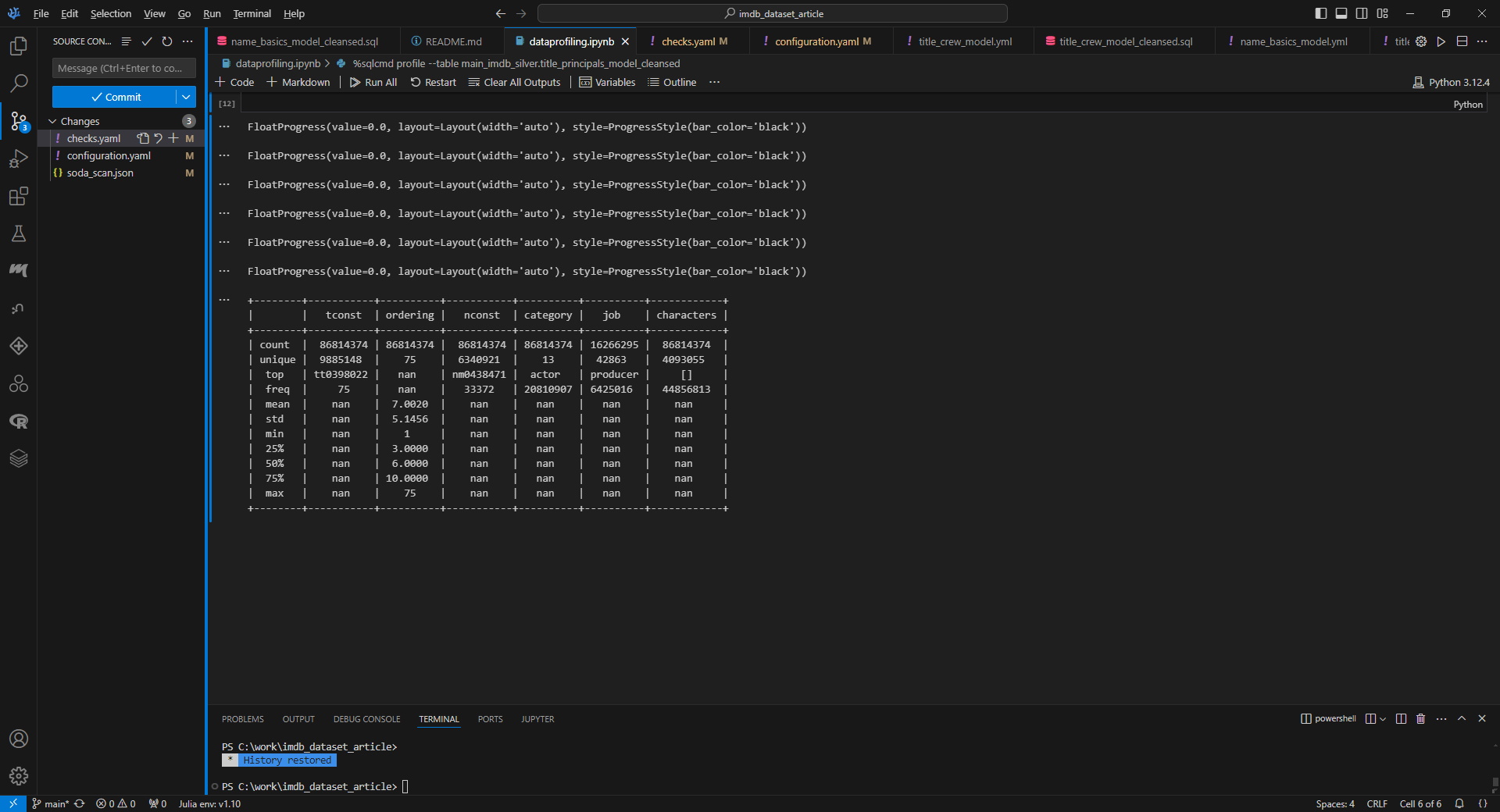This screenshot has height=812, width=1500.
Task: Open the Testing flask icon
Action: (x=19, y=233)
